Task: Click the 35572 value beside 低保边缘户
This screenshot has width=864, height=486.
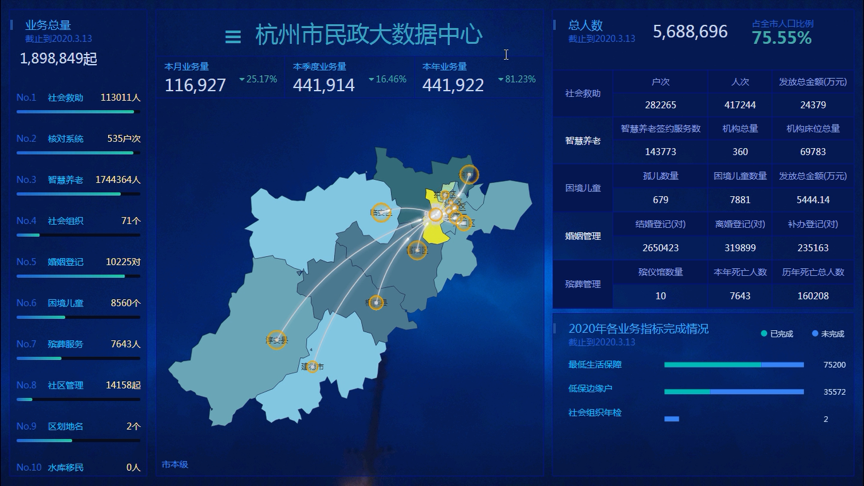Action: [834, 392]
